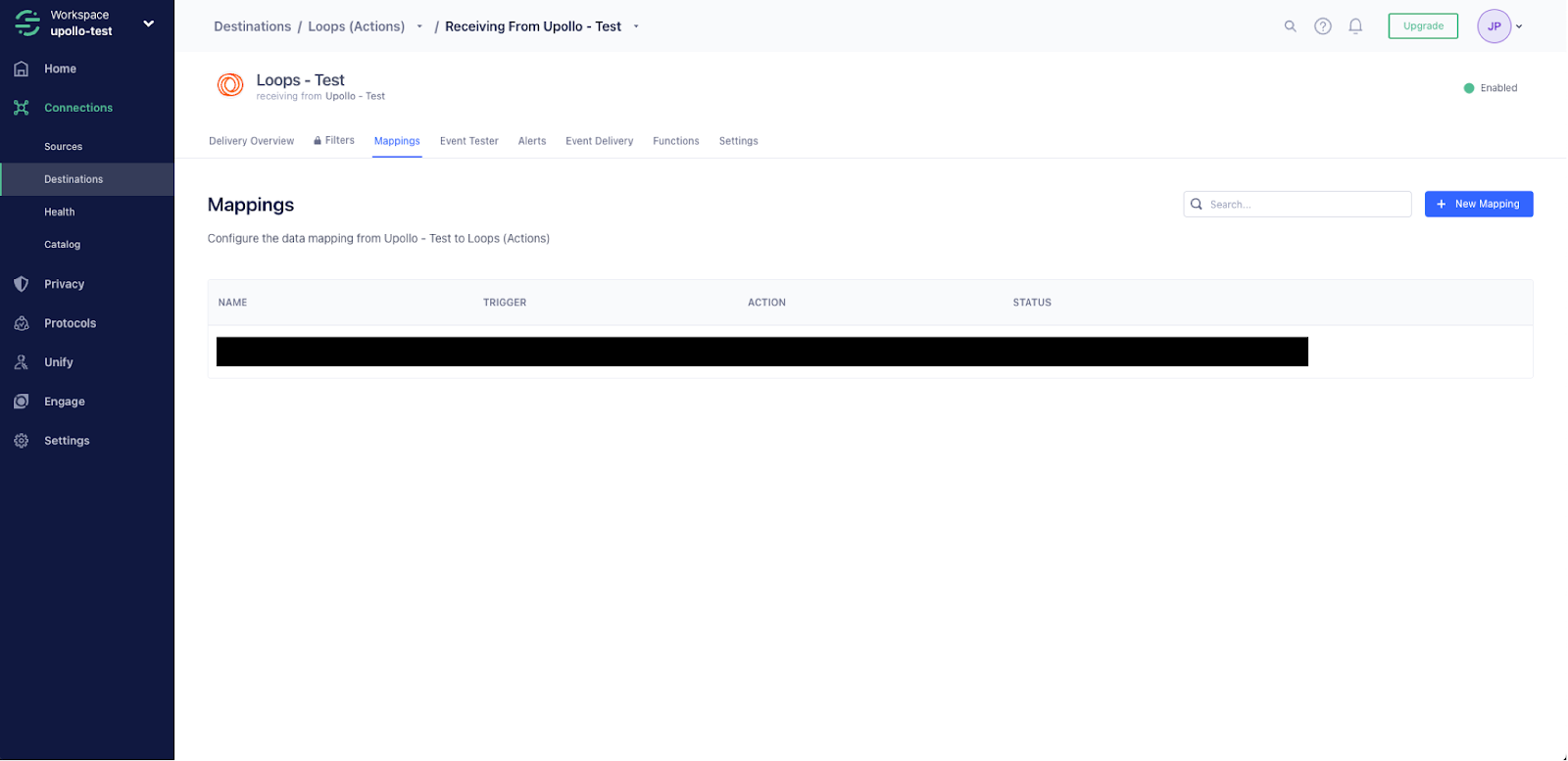Open the Protocols section
Viewport: 1568px width, 761px height.
tap(70, 323)
